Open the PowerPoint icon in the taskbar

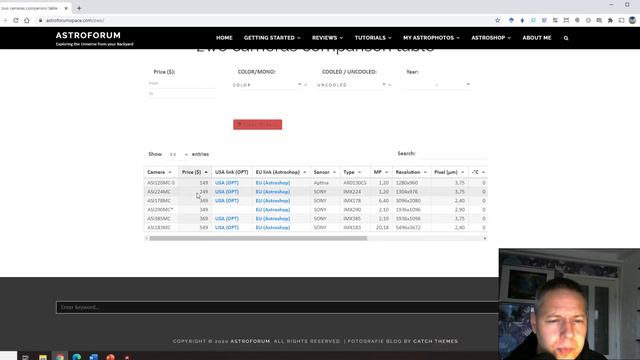(111, 357)
